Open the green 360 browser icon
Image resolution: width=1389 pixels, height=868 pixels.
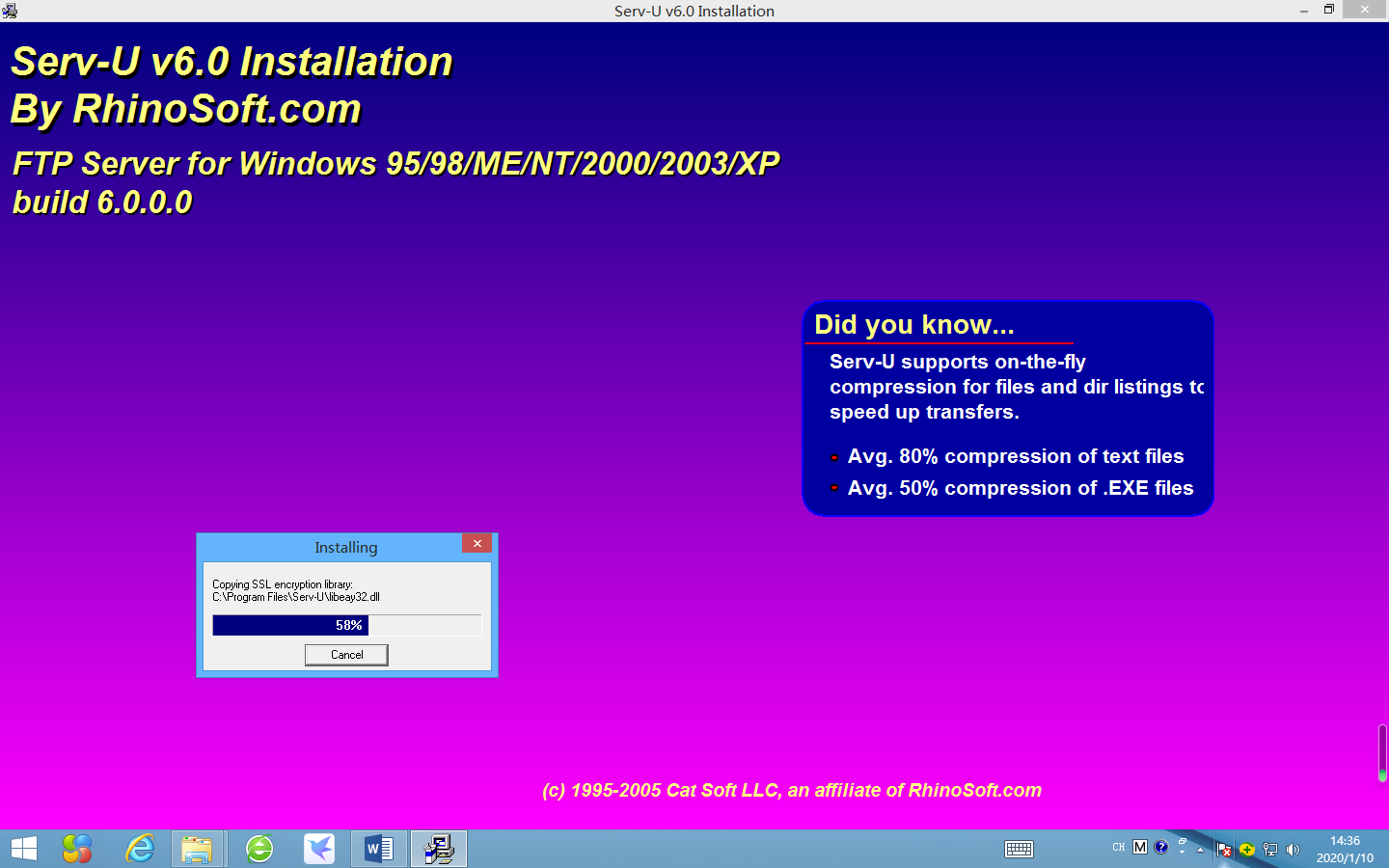pos(259,849)
